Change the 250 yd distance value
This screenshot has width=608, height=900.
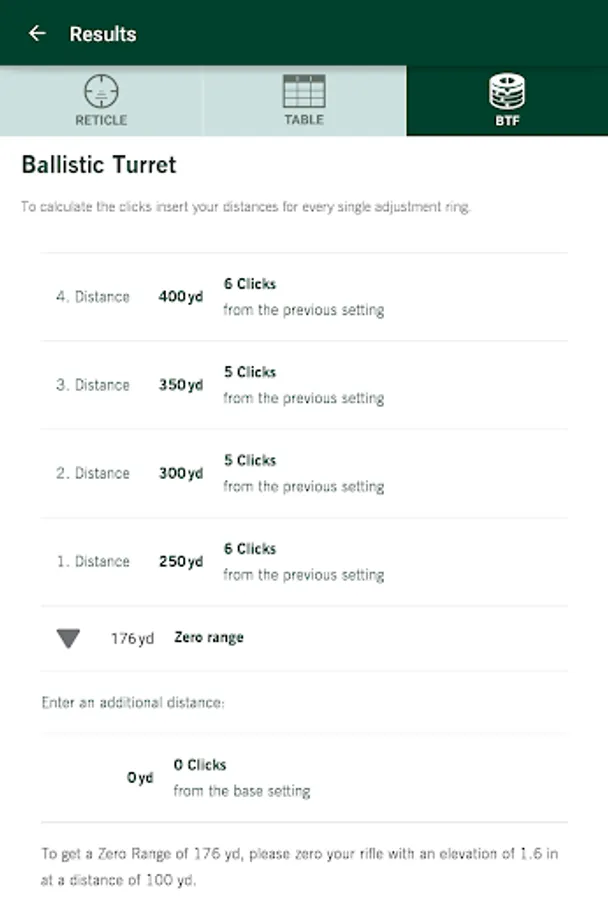tap(180, 562)
